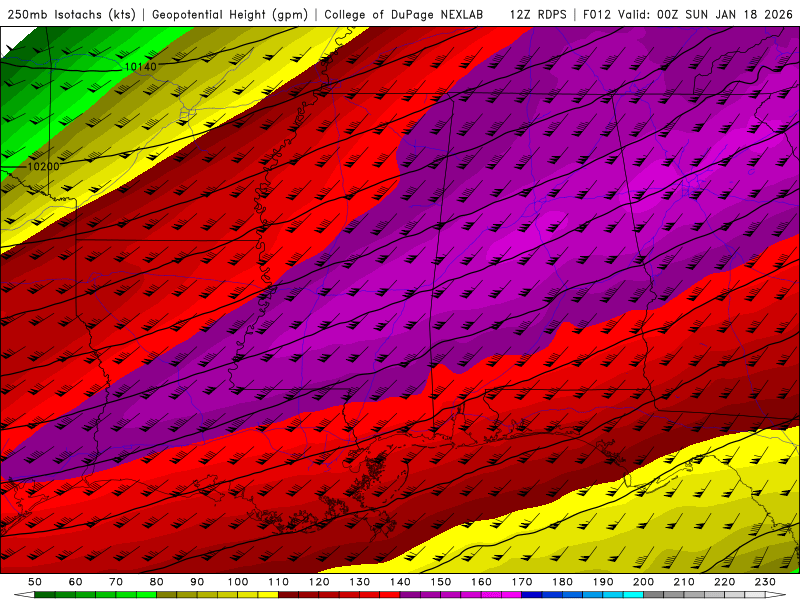
Task: Click the 70 value on the legend
Action: click(116, 582)
